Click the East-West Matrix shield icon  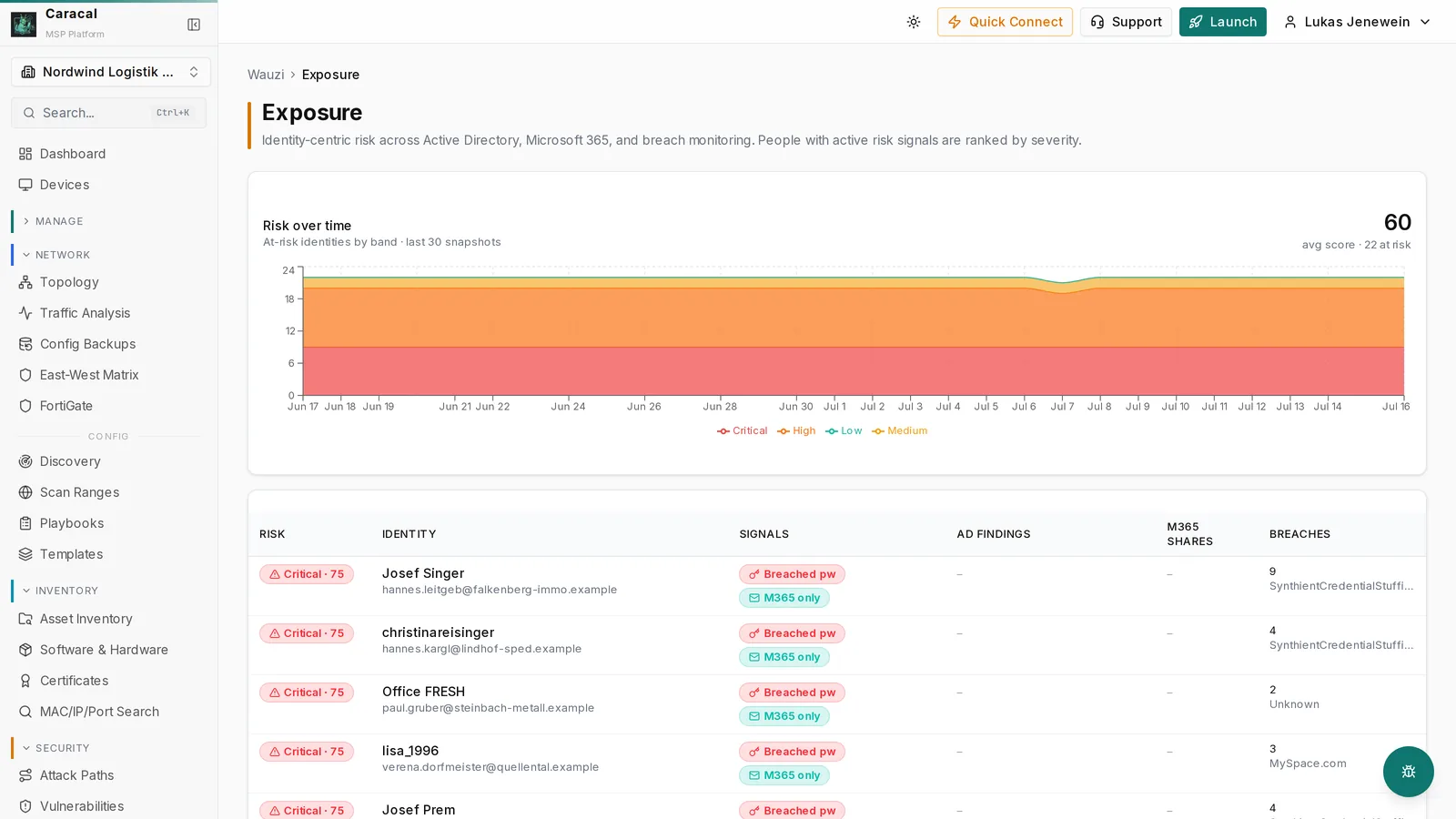tap(25, 375)
